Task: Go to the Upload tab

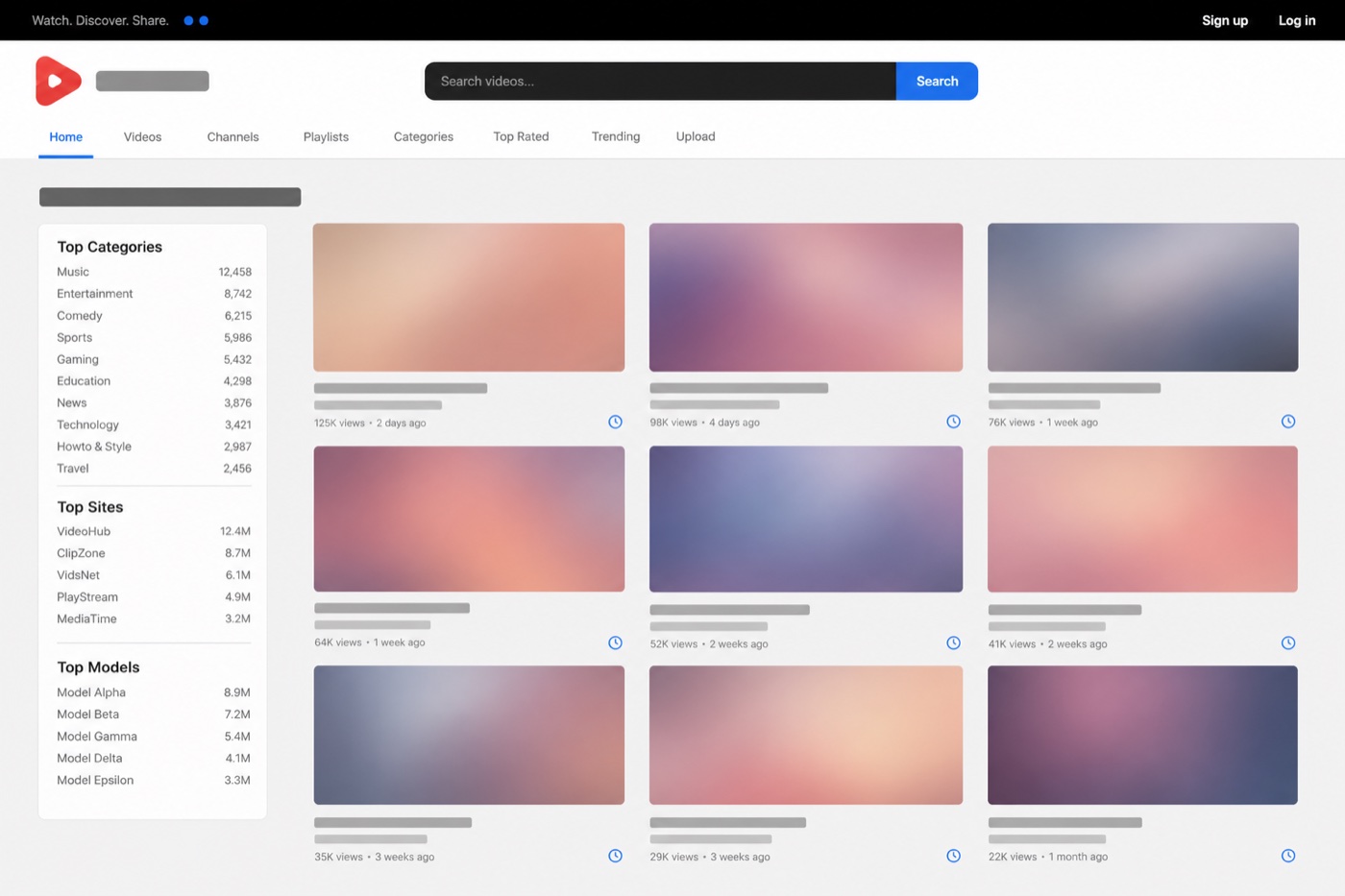Action: [x=696, y=136]
